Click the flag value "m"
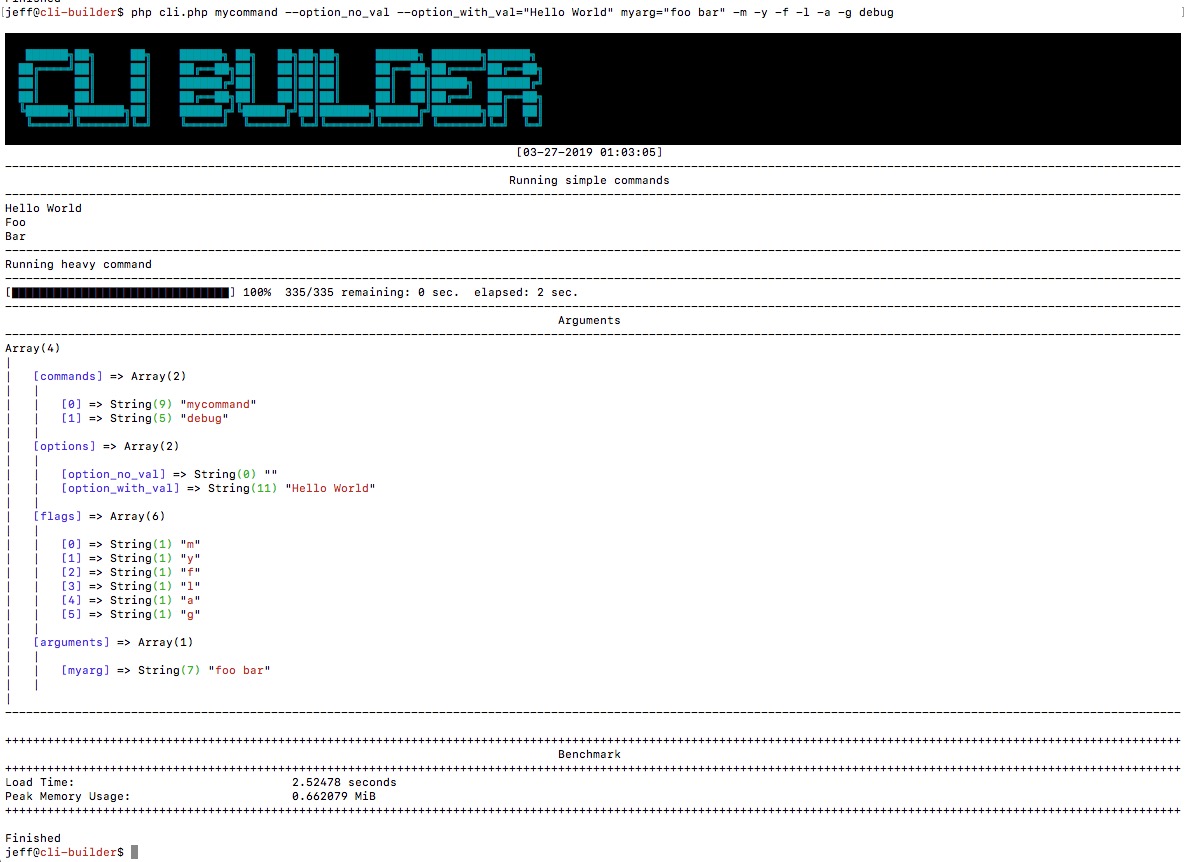This screenshot has height=862, width=1185. coord(190,545)
